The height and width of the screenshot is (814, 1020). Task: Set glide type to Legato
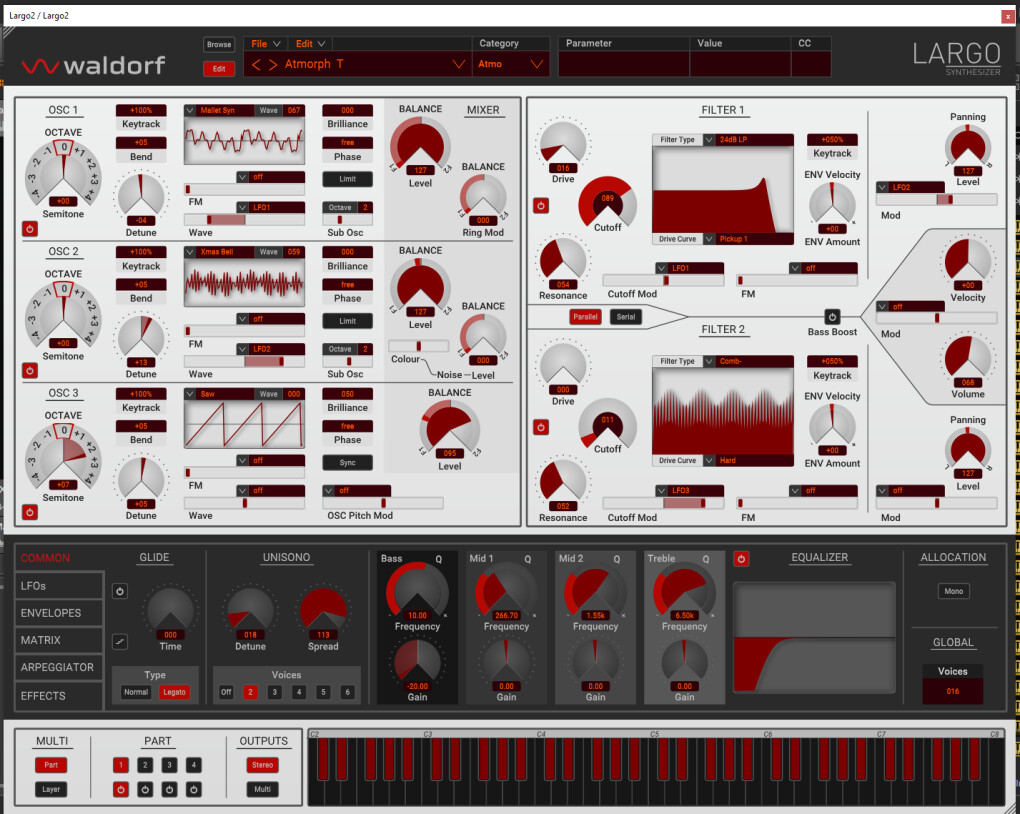174,692
